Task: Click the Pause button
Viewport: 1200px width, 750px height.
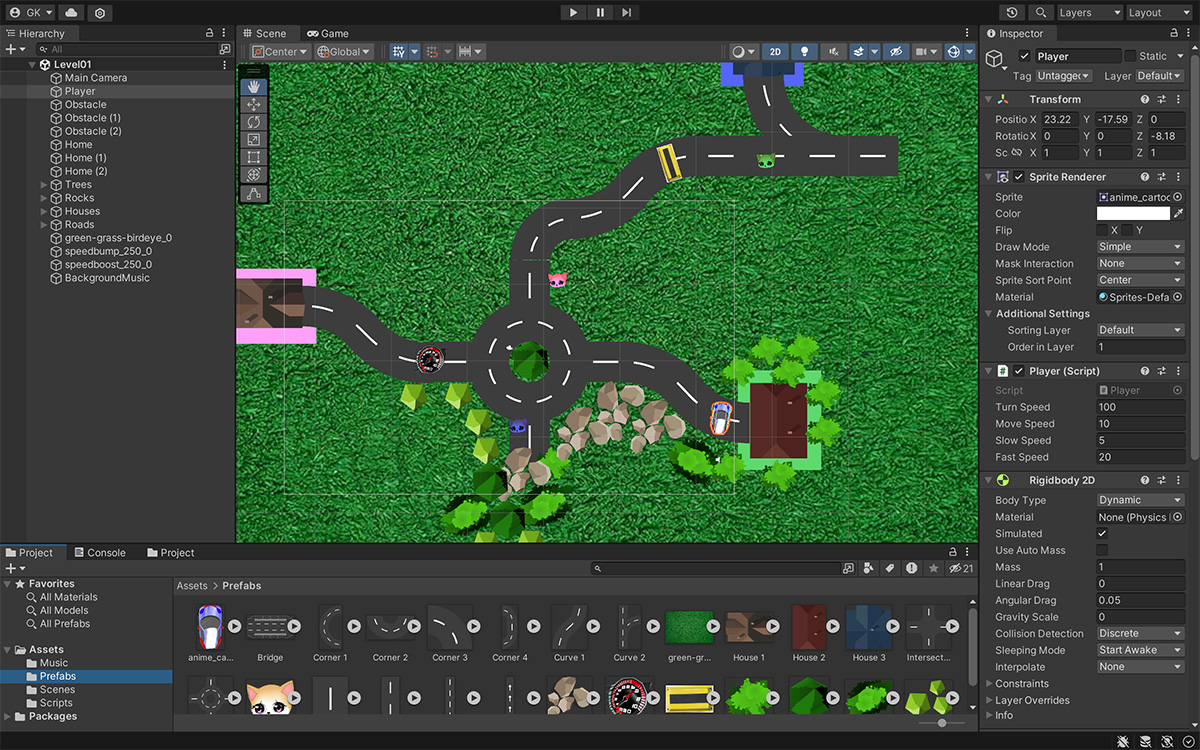Action: [x=600, y=12]
